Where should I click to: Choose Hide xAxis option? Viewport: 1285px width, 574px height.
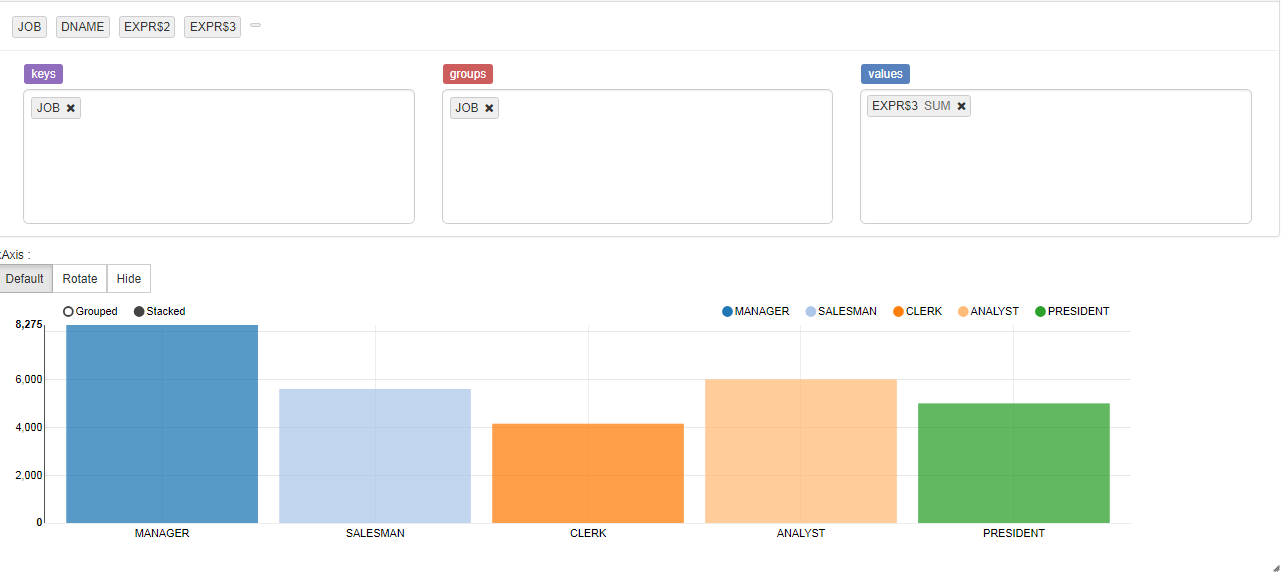pyautogui.click(x=129, y=279)
